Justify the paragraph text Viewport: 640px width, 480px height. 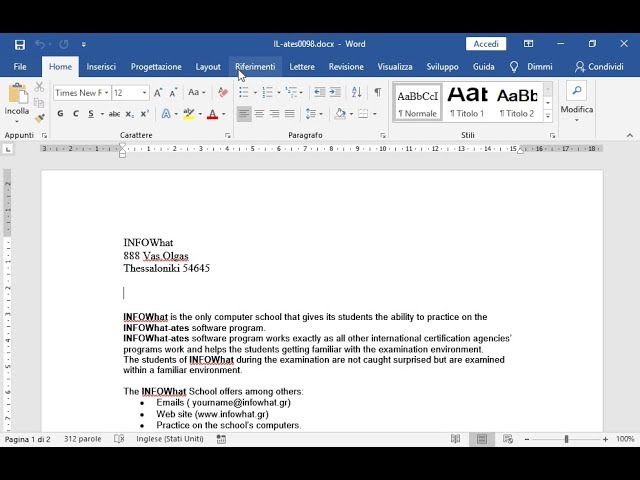point(289,113)
